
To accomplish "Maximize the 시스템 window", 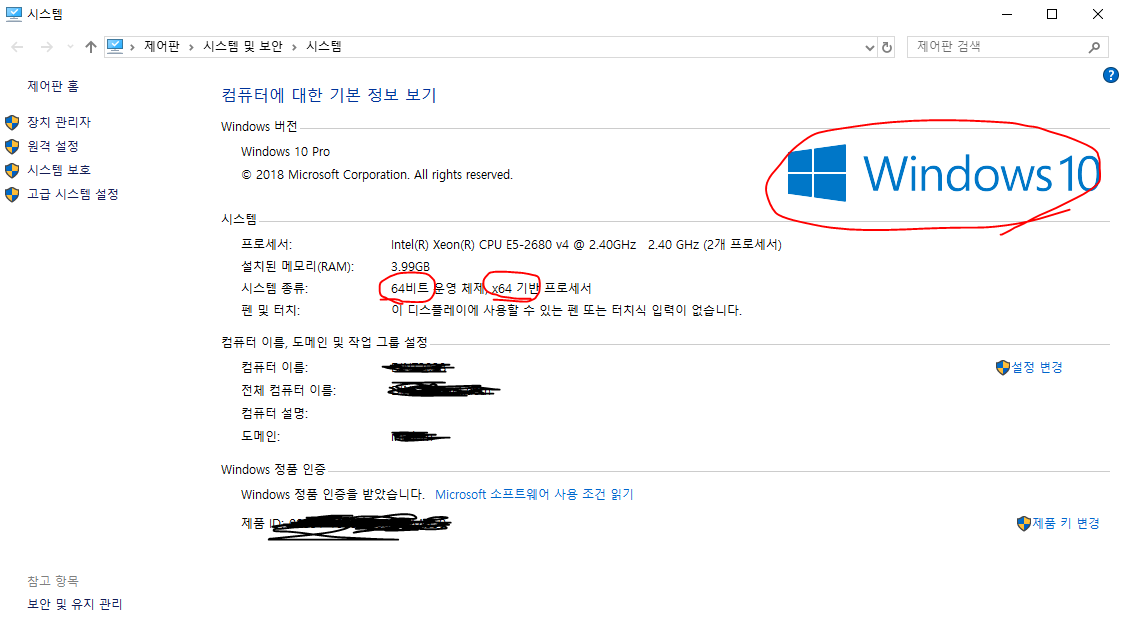I will [1052, 14].
